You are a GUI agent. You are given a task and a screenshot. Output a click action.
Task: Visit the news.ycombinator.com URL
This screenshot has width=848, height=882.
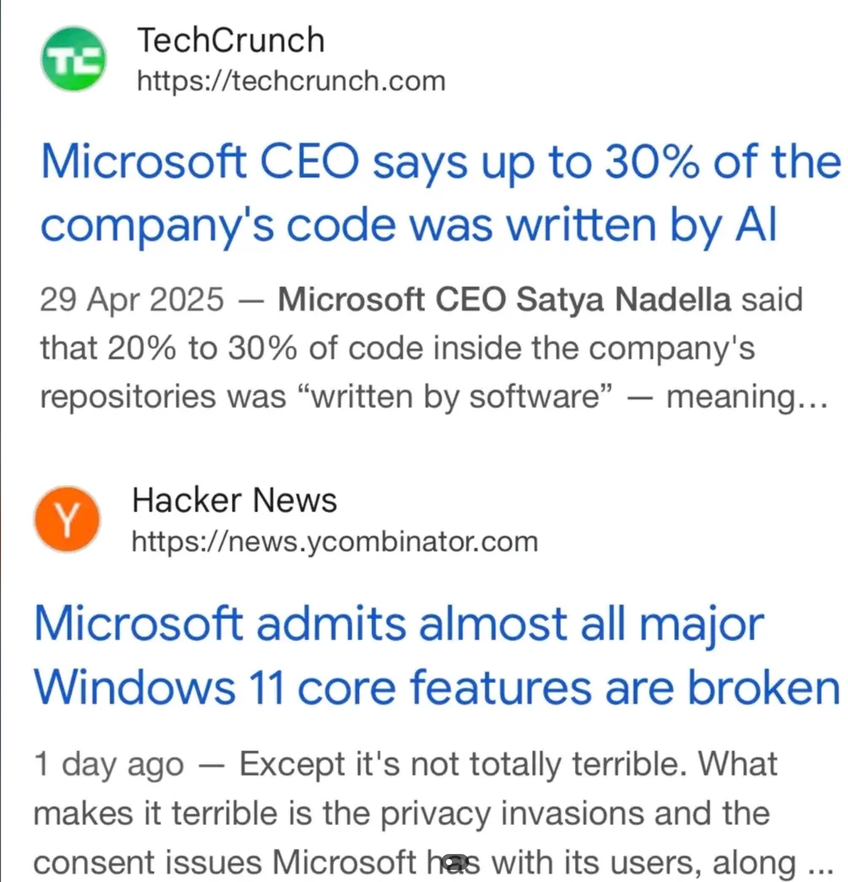point(333,542)
